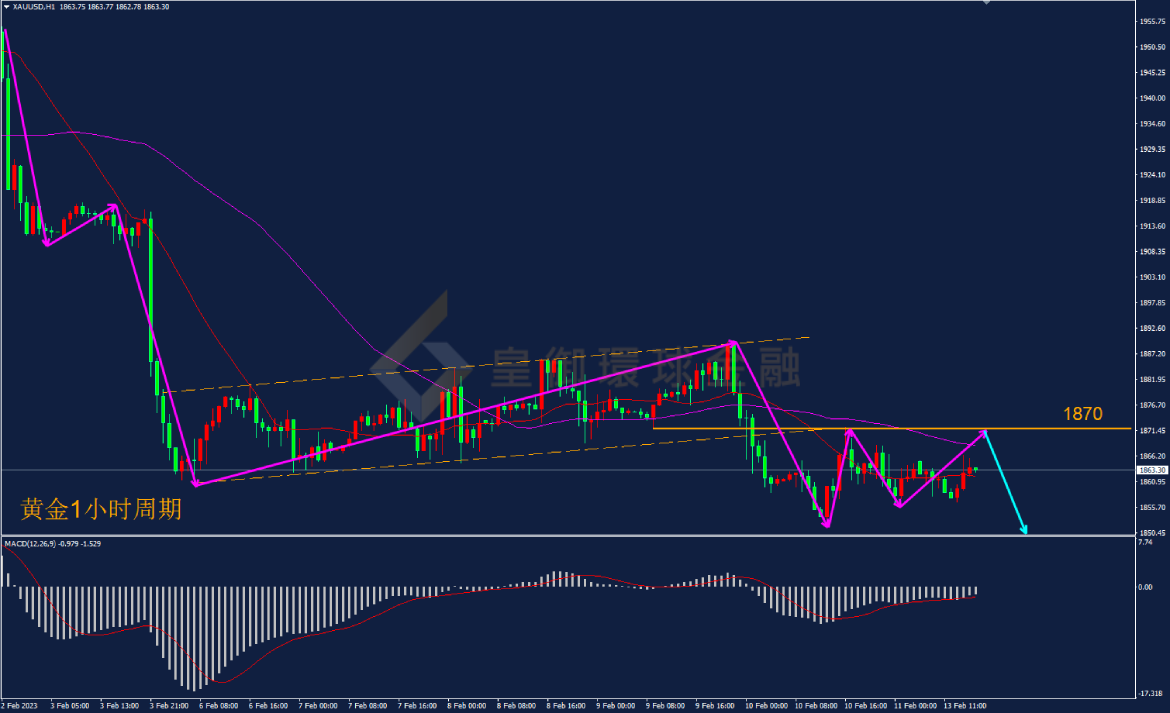This screenshot has height=713, width=1170.
Task: Select the upper orange dashed channel line
Action: coord(487,365)
